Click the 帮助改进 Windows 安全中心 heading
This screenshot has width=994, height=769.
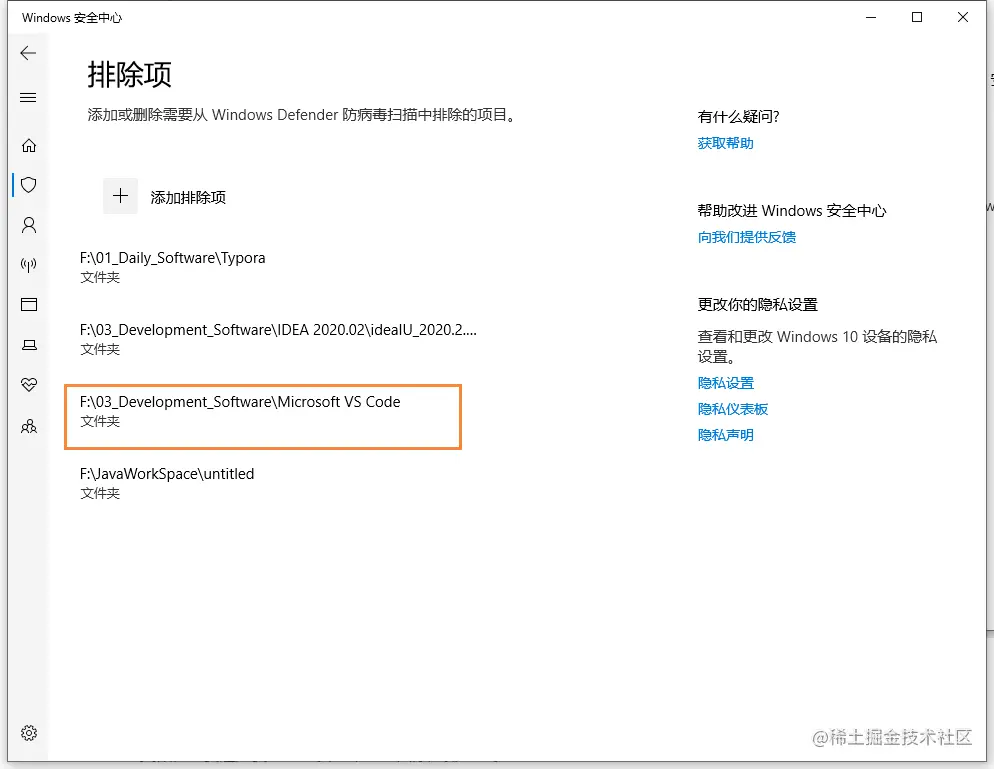point(792,210)
